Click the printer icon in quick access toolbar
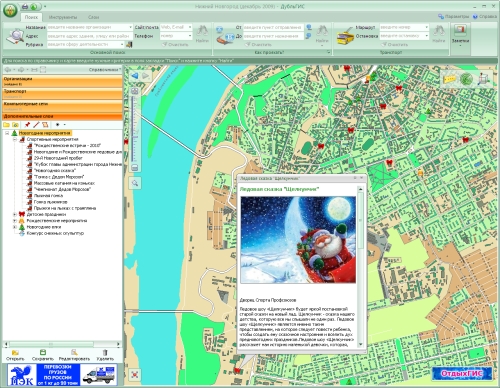Screen dimensions: 500x388 25,6
